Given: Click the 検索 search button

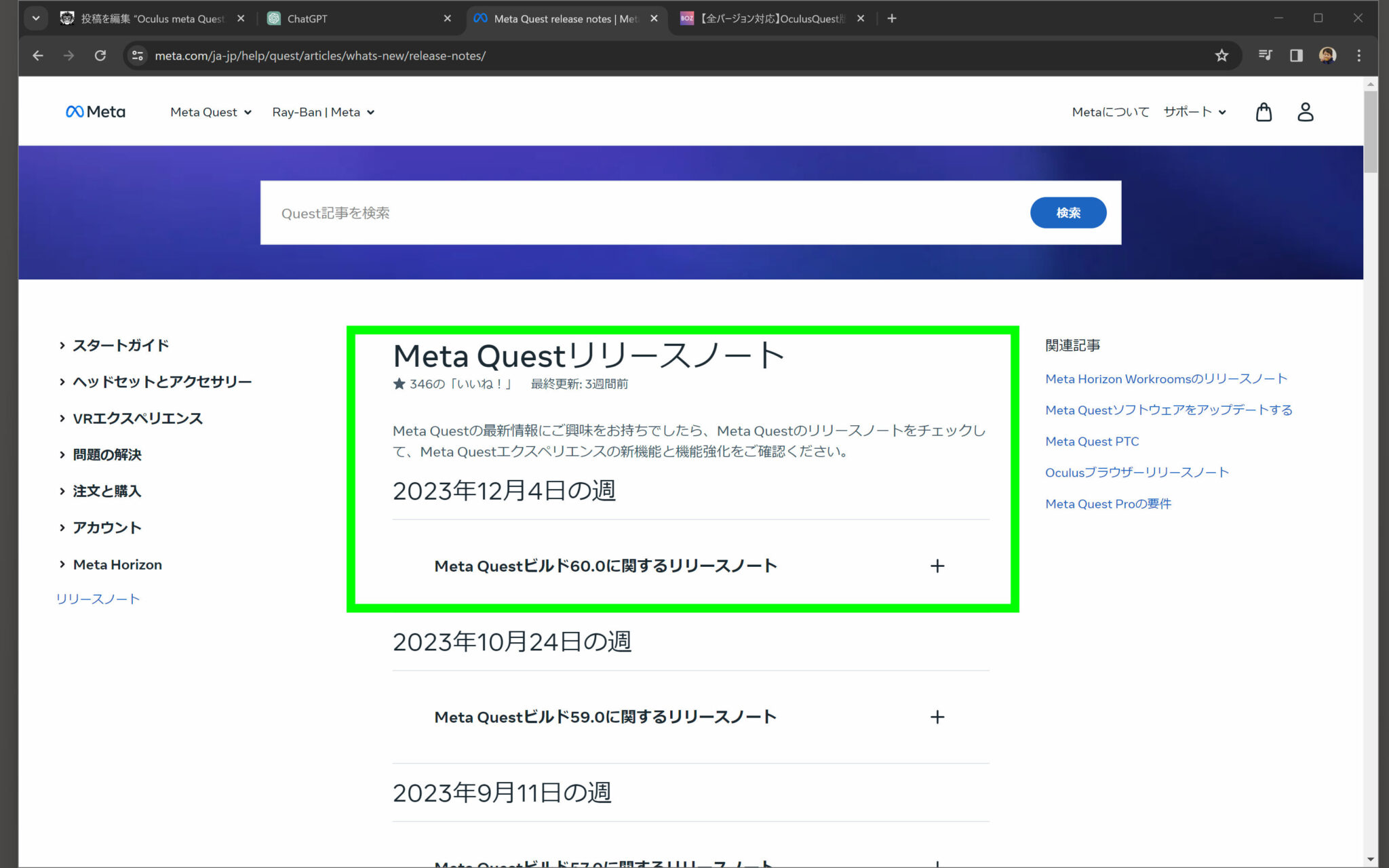Looking at the screenshot, I should click(1068, 212).
